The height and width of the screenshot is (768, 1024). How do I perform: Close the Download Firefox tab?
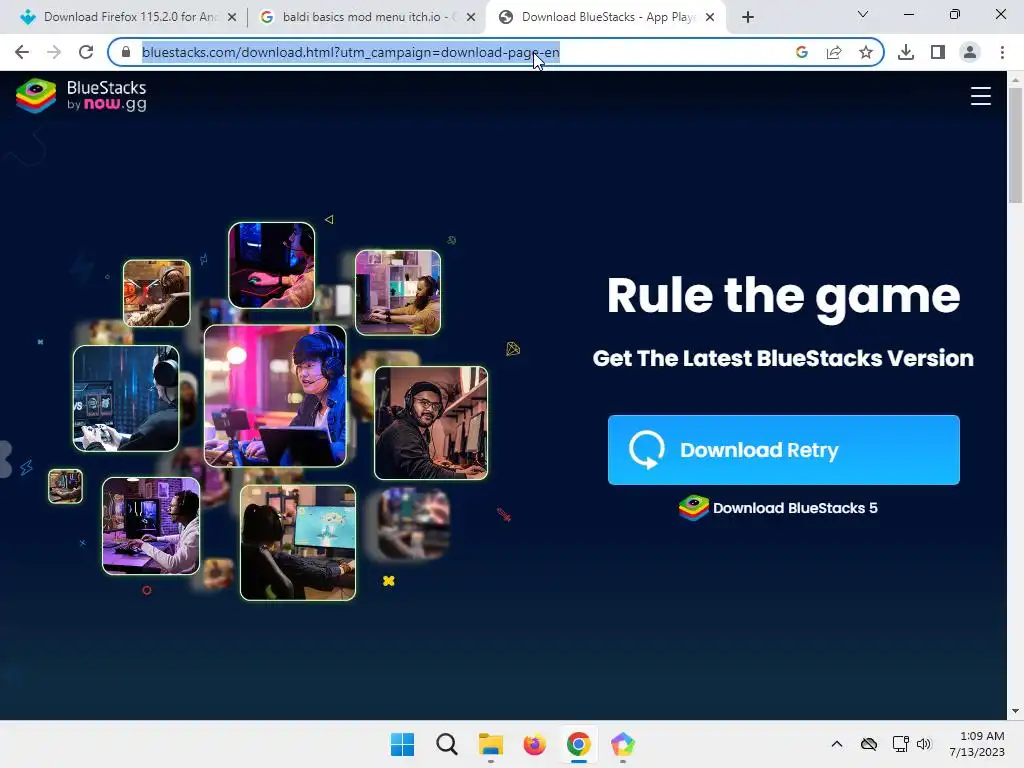[232, 17]
